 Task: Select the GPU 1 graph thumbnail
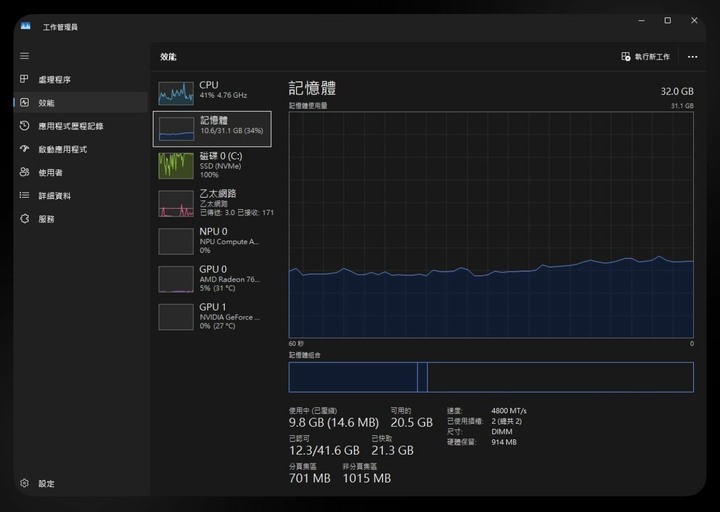[176, 317]
